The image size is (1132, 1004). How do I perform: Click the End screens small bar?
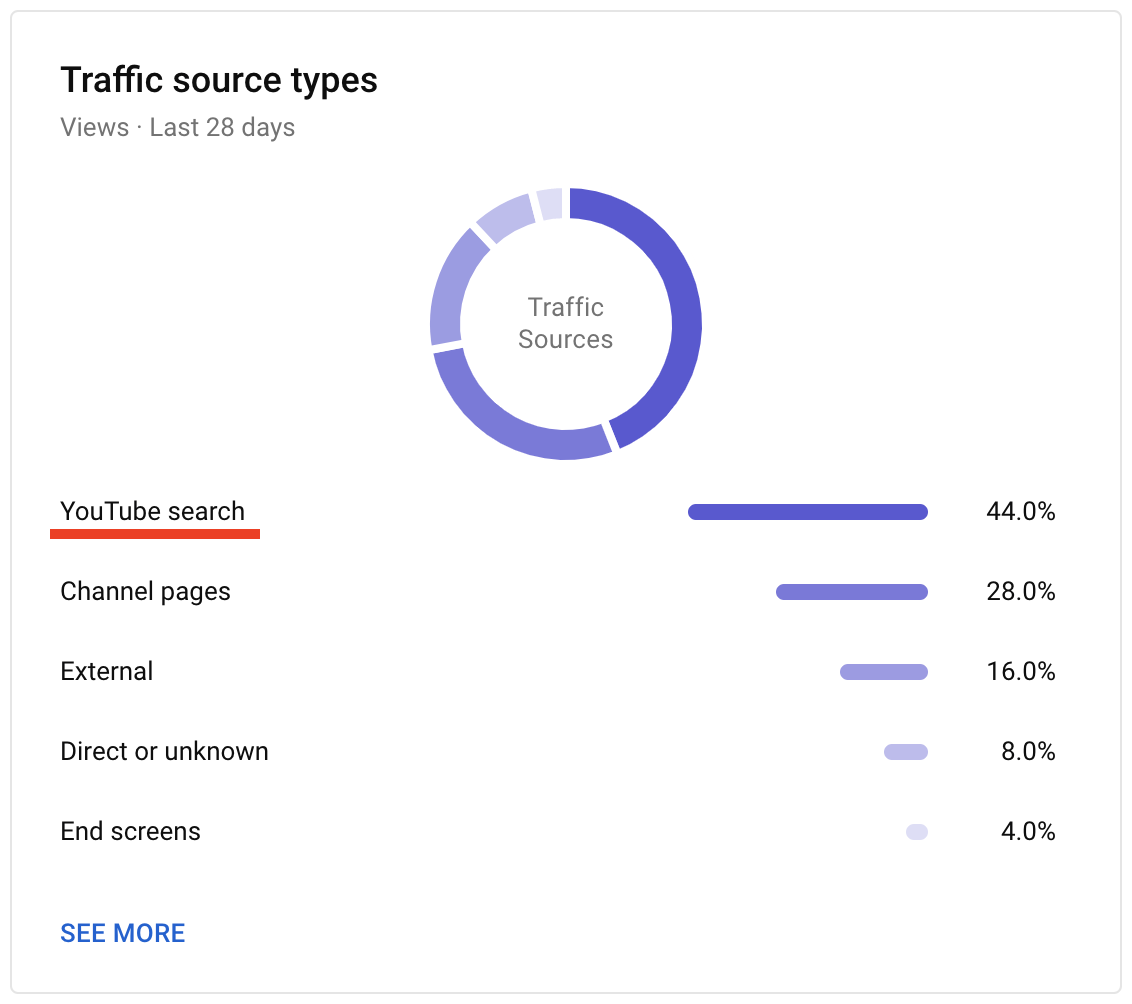(917, 832)
